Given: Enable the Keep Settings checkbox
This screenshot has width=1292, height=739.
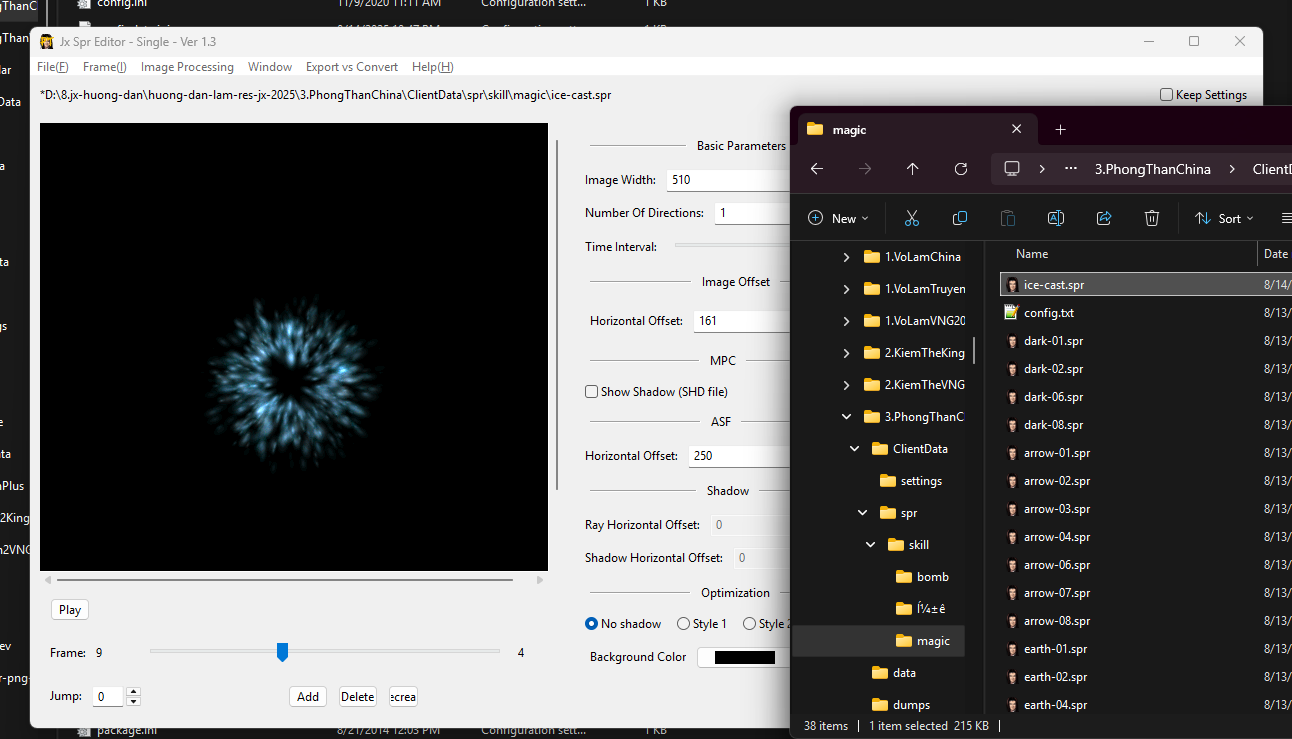Looking at the screenshot, I should (1166, 95).
